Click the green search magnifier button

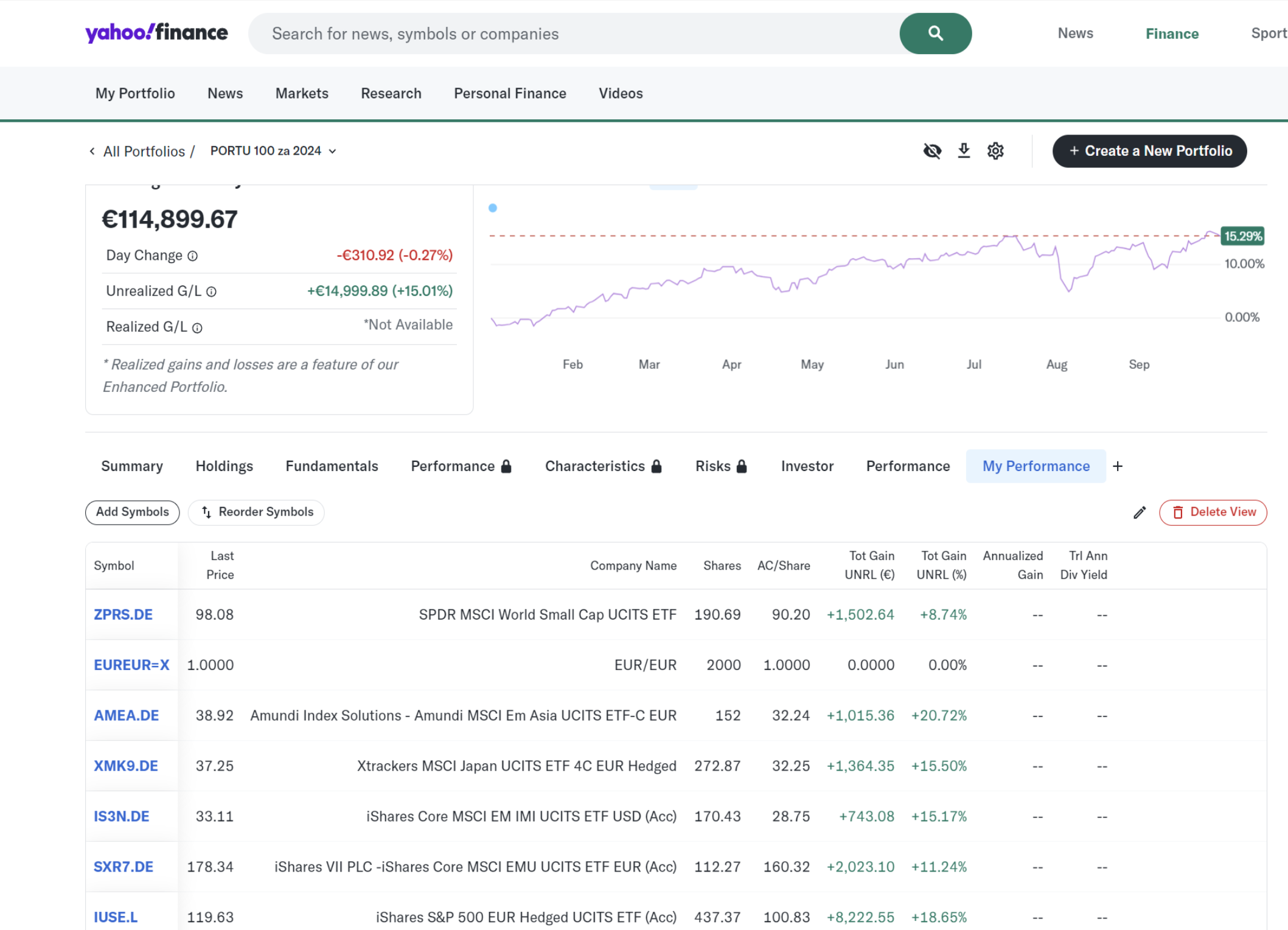(935, 33)
